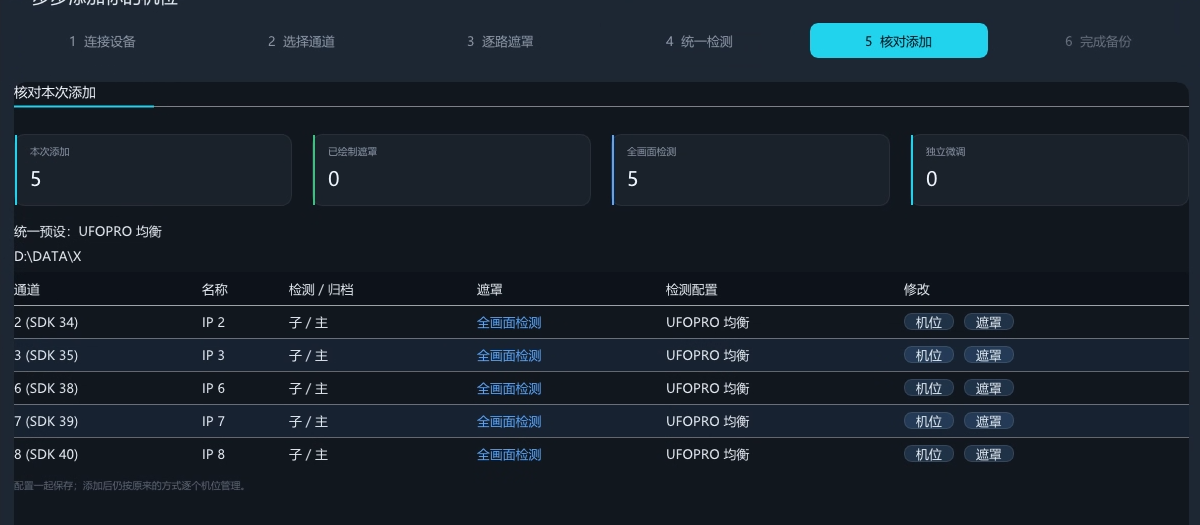Select channel cell 7 (SDK 39)
Viewport: 1200px width, 525px height.
pos(46,421)
